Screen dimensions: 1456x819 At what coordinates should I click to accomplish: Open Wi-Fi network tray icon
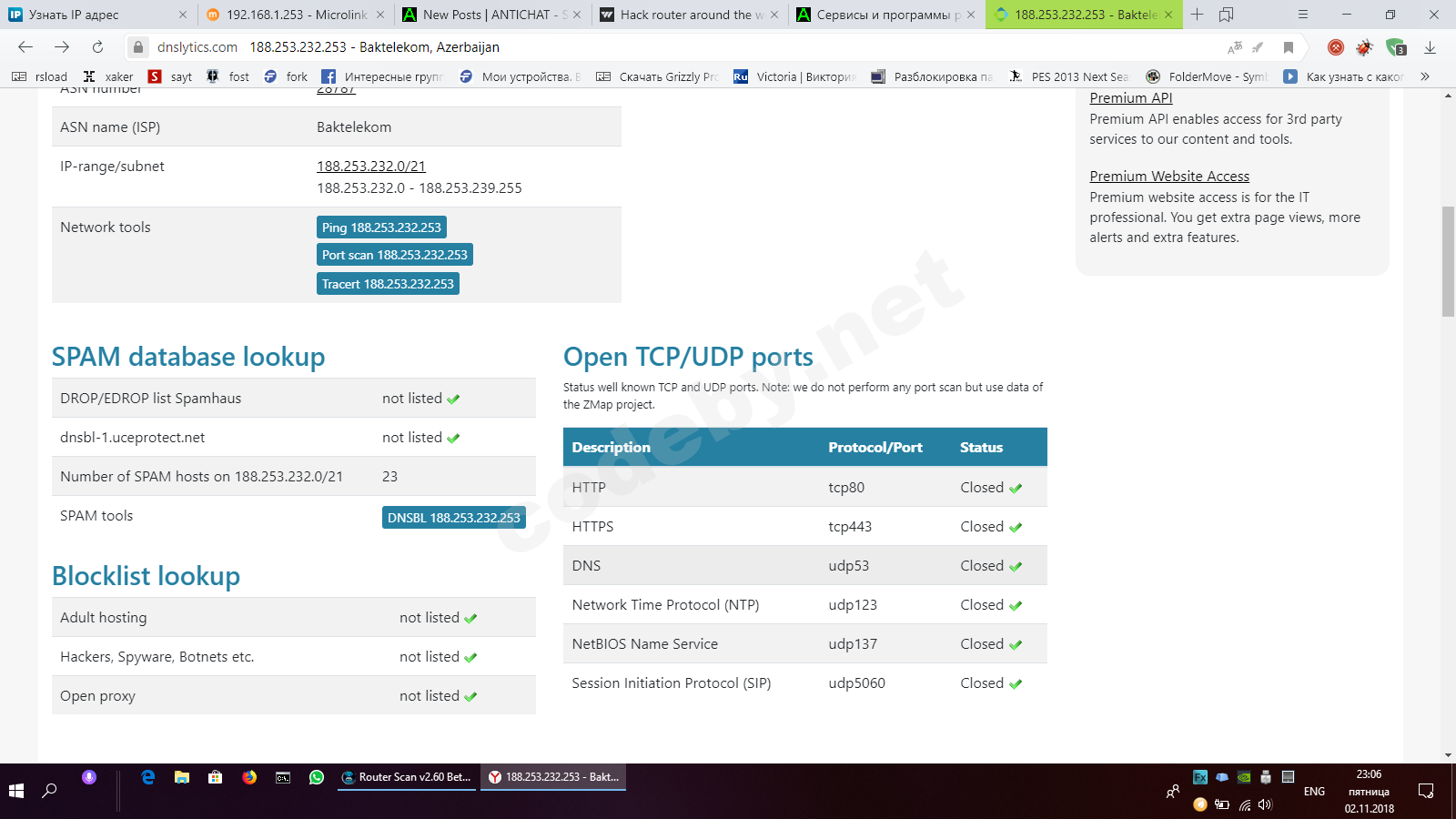(x=1244, y=804)
